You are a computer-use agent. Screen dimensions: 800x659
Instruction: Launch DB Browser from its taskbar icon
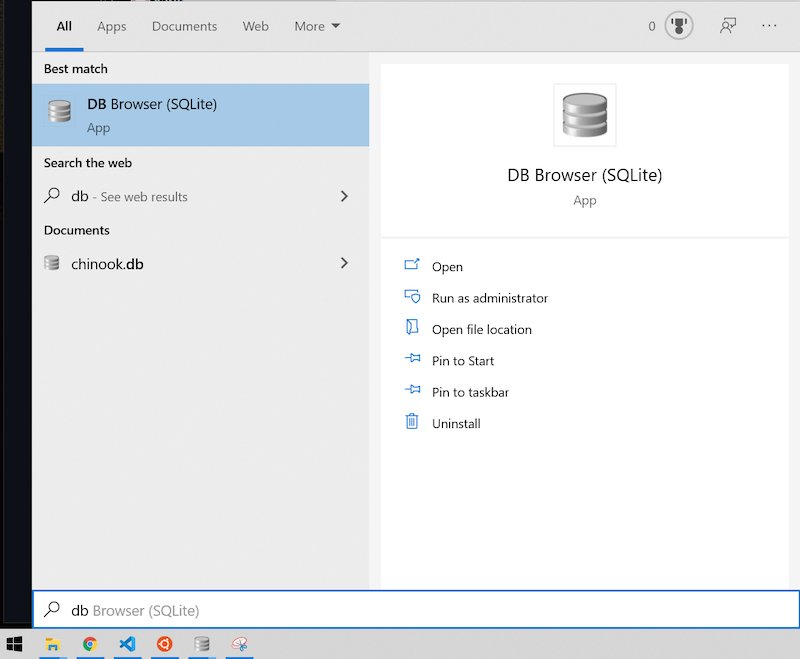click(201, 645)
